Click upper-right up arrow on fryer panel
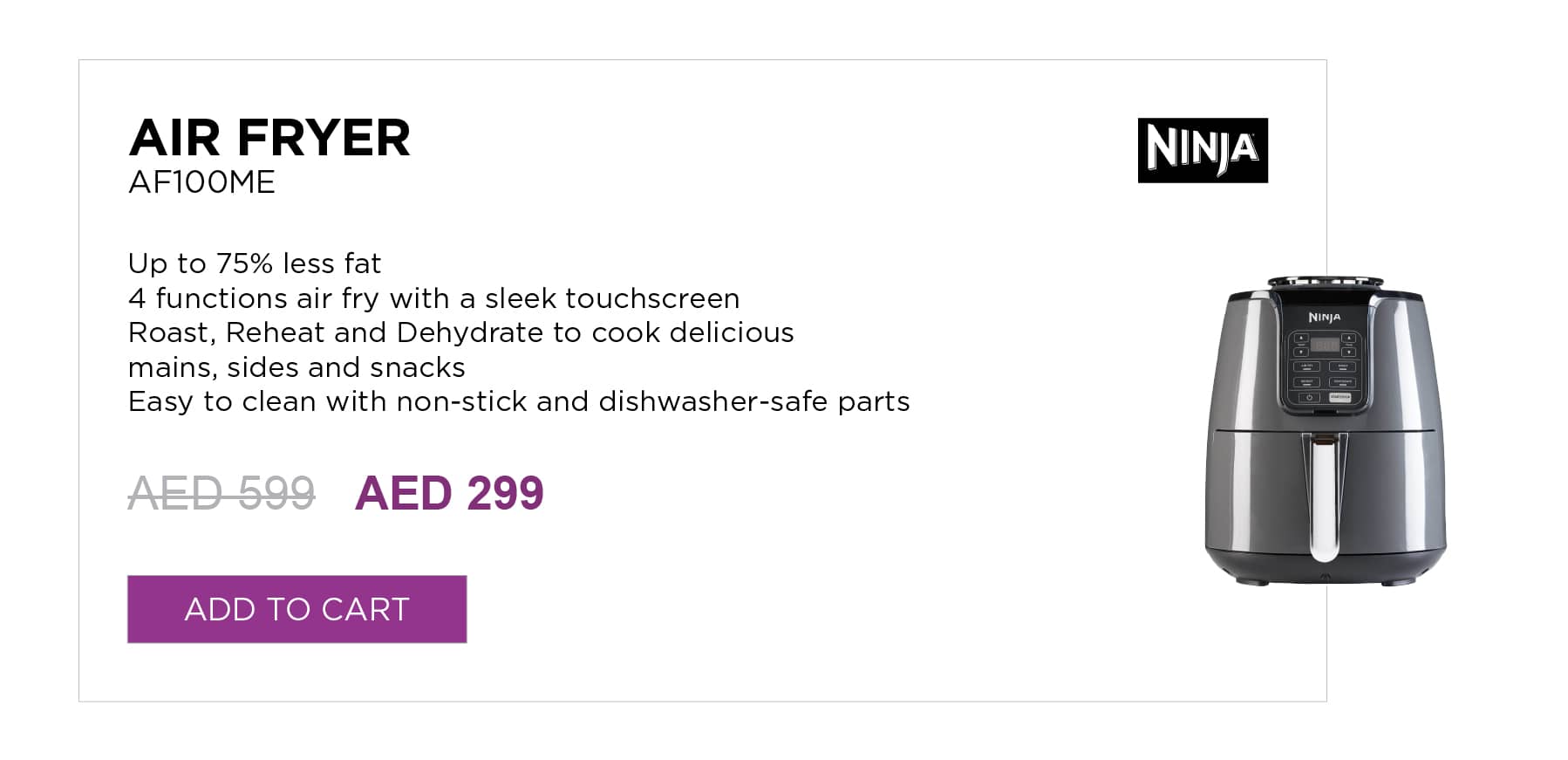The image size is (1568, 760). (1348, 338)
